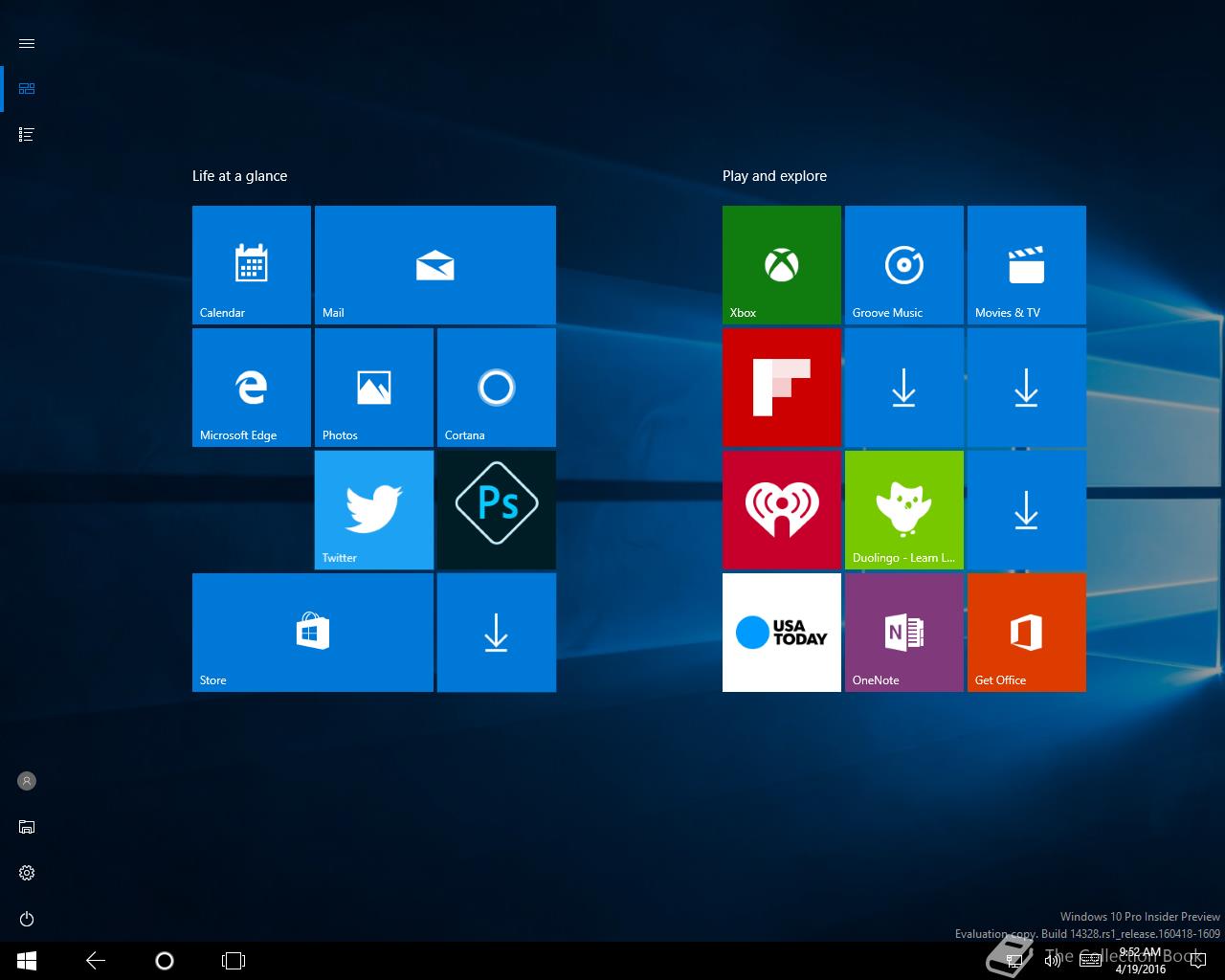The width and height of the screenshot is (1225, 980).
Task: Open the Action Center notification icon
Action: 1197,961
